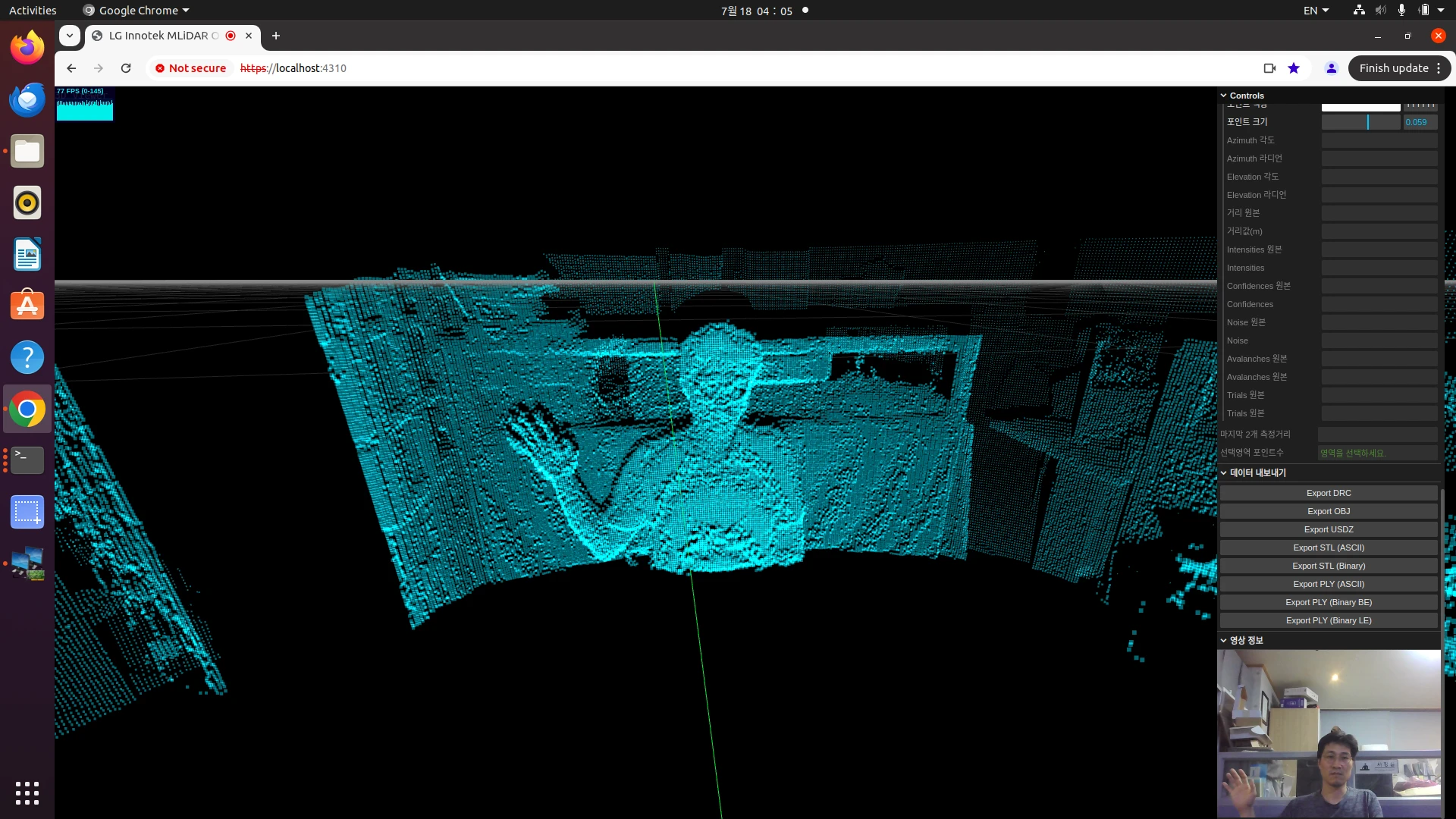Click Export DRC button
This screenshot has height=819, width=1456.
point(1329,493)
